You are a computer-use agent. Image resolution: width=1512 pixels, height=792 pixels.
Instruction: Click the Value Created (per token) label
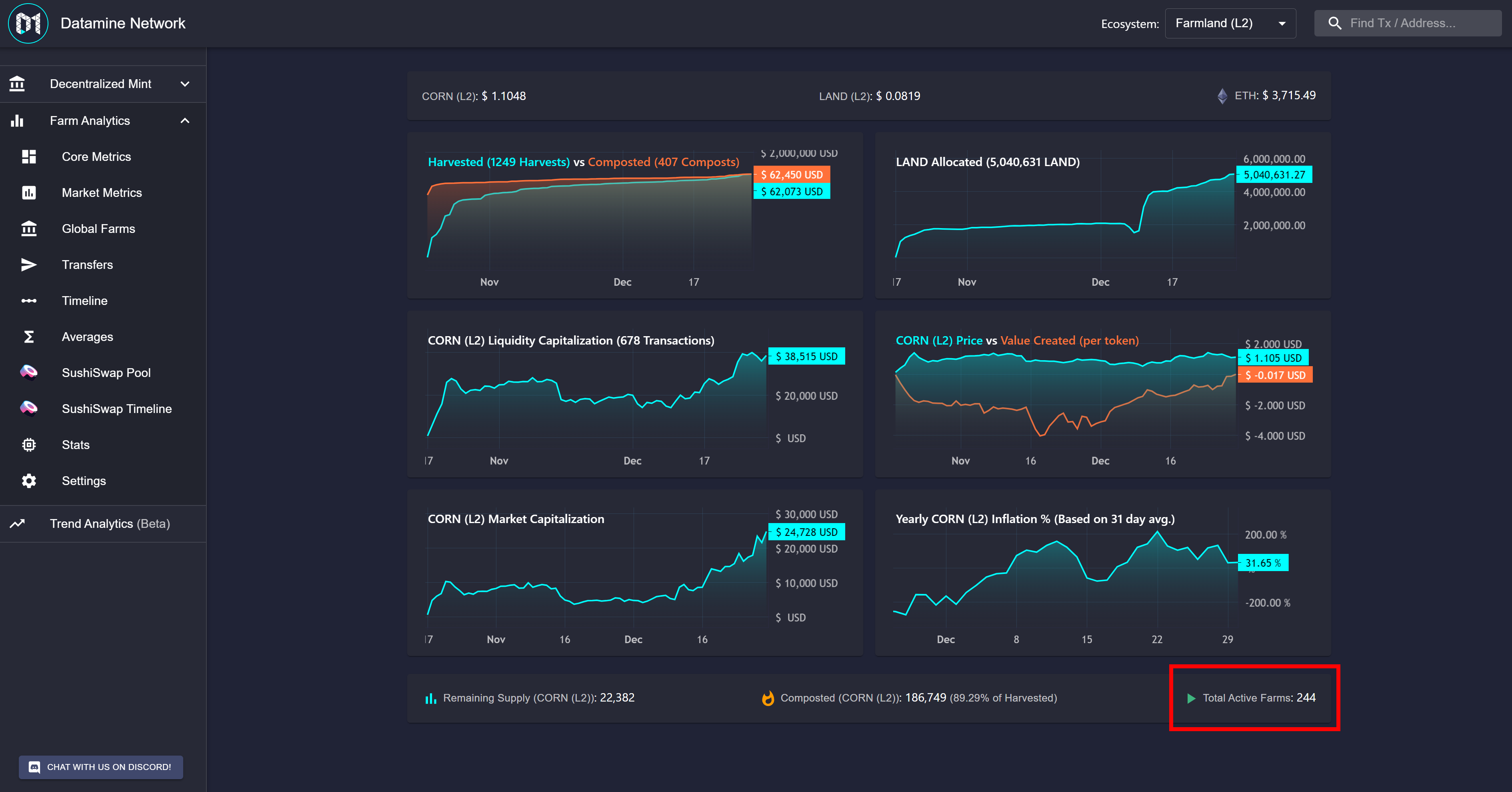pos(1070,341)
